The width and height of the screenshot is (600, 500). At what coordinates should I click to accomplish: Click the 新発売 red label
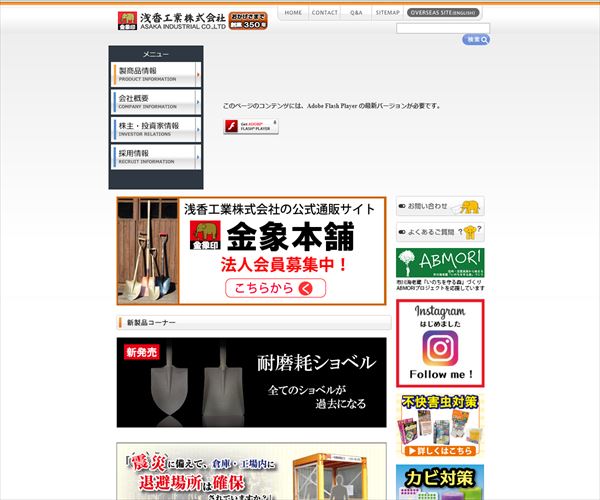coord(141,352)
